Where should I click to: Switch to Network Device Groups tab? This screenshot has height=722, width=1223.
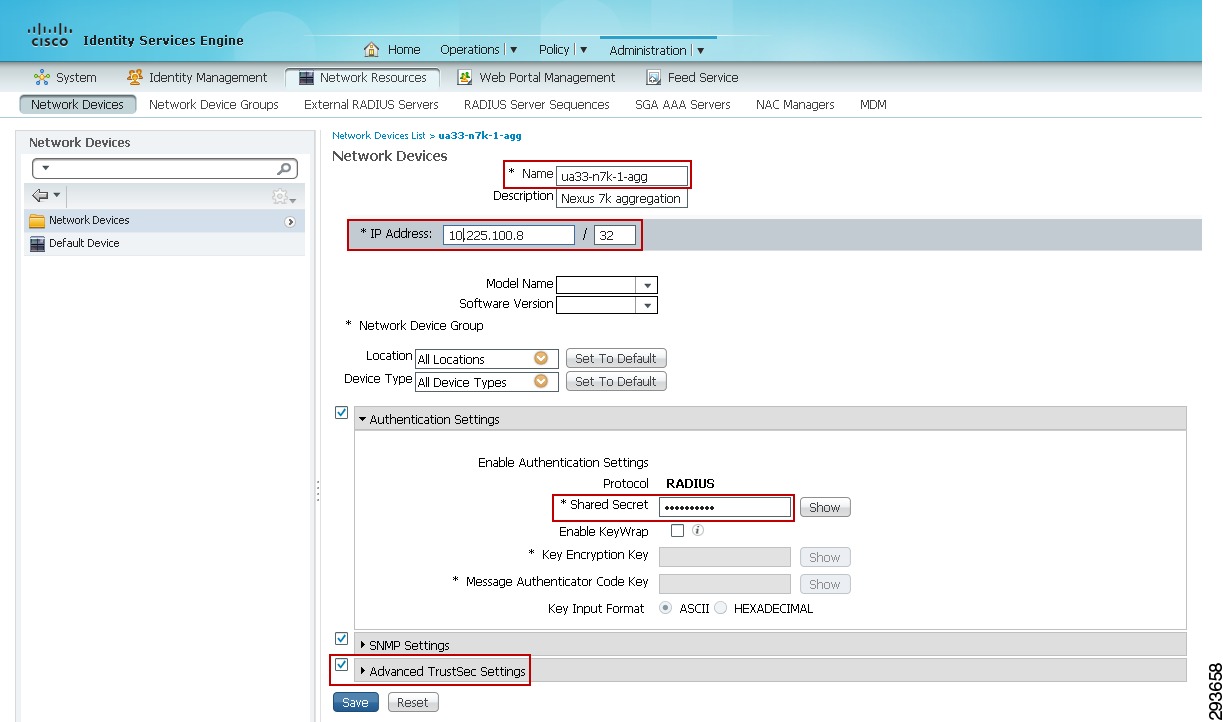tap(214, 104)
